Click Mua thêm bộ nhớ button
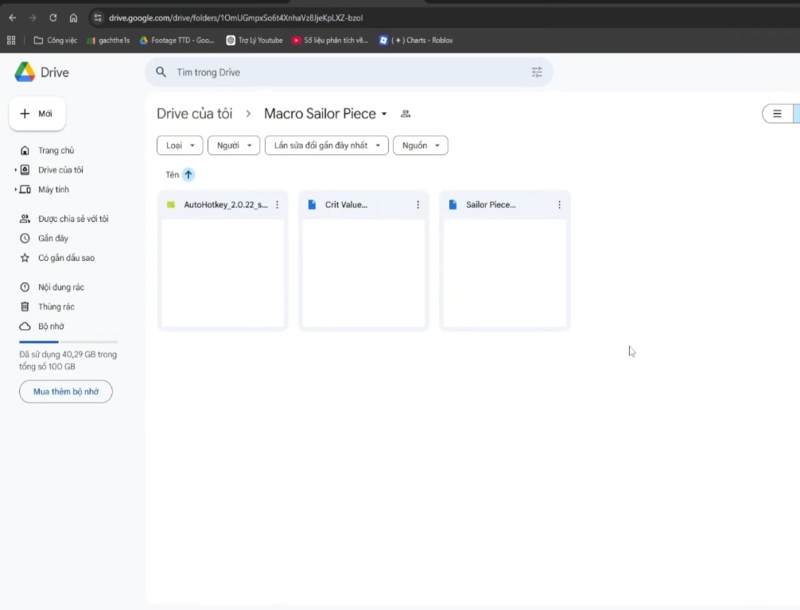The width and height of the screenshot is (800, 610). click(x=66, y=392)
